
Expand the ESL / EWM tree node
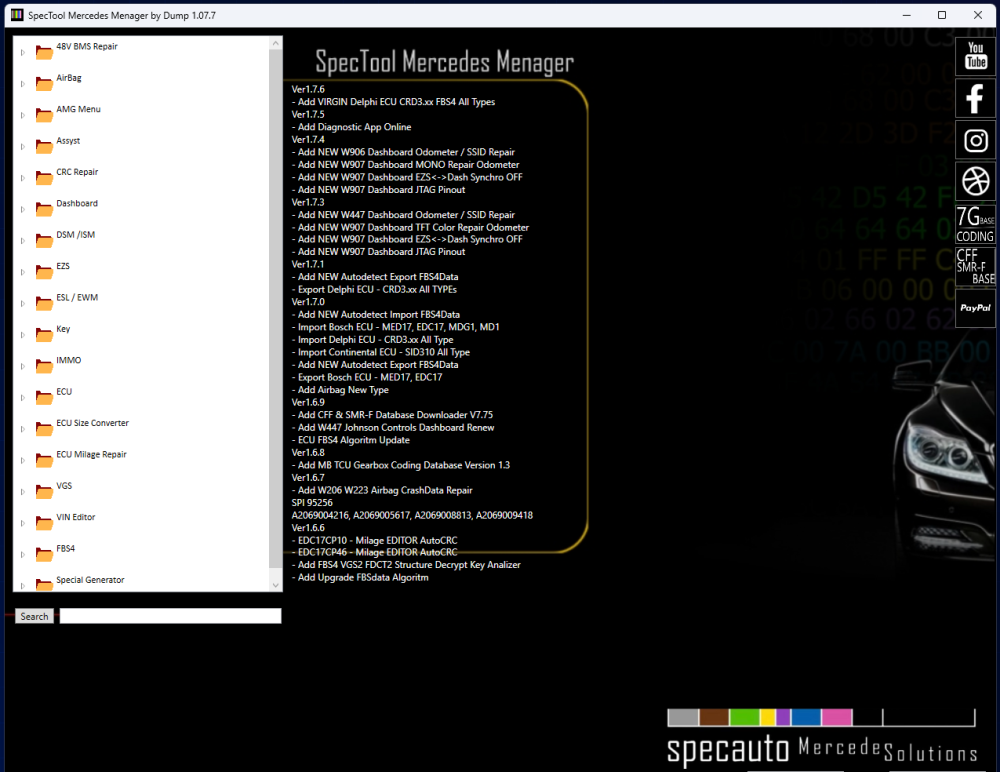(x=22, y=303)
